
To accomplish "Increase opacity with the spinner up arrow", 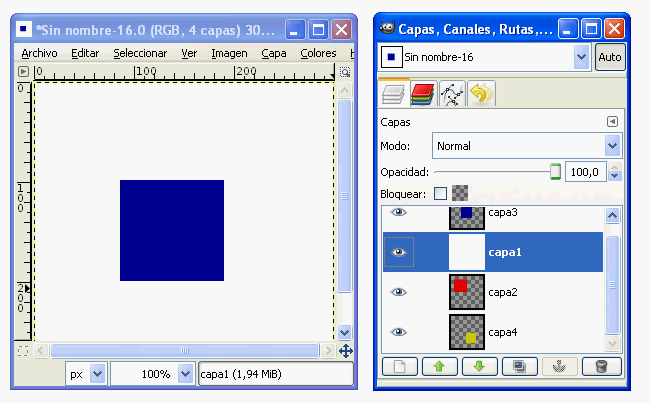I will coord(614,167).
